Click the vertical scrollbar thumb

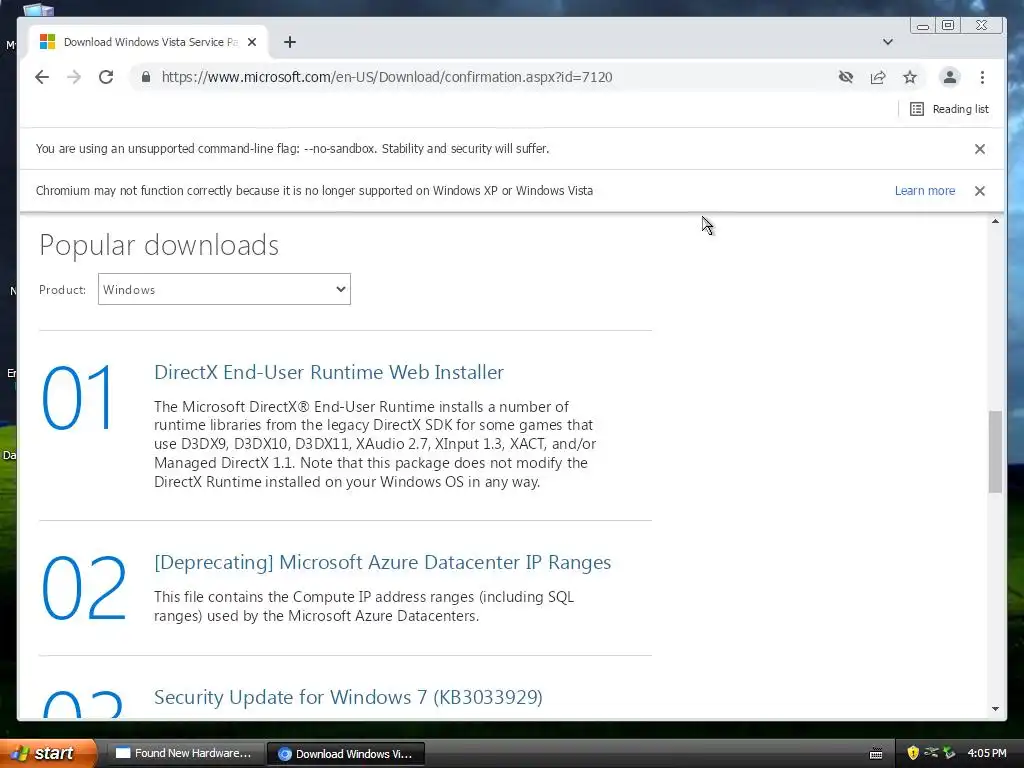pos(995,451)
